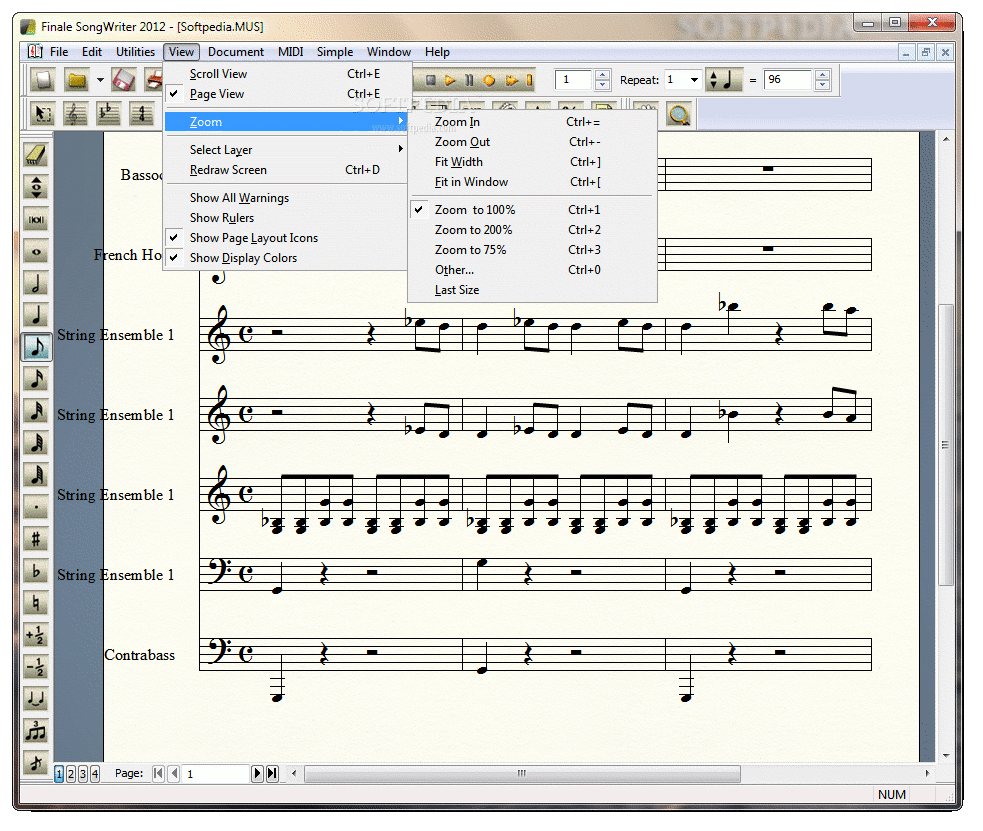The image size is (983, 831).
Task: Expand the Zoom submenu entry
Action: point(286,122)
